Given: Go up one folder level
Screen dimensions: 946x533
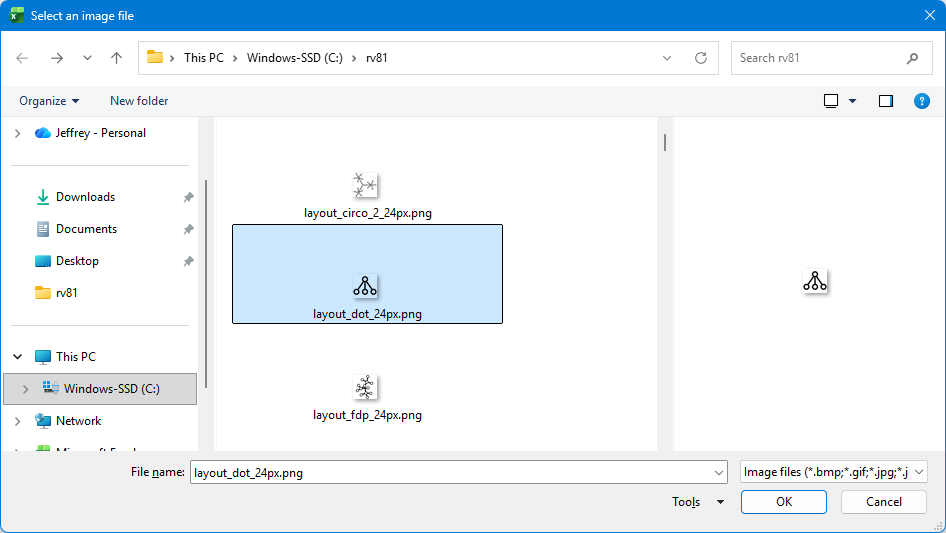Looking at the screenshot, I should (x=116, y=58).
